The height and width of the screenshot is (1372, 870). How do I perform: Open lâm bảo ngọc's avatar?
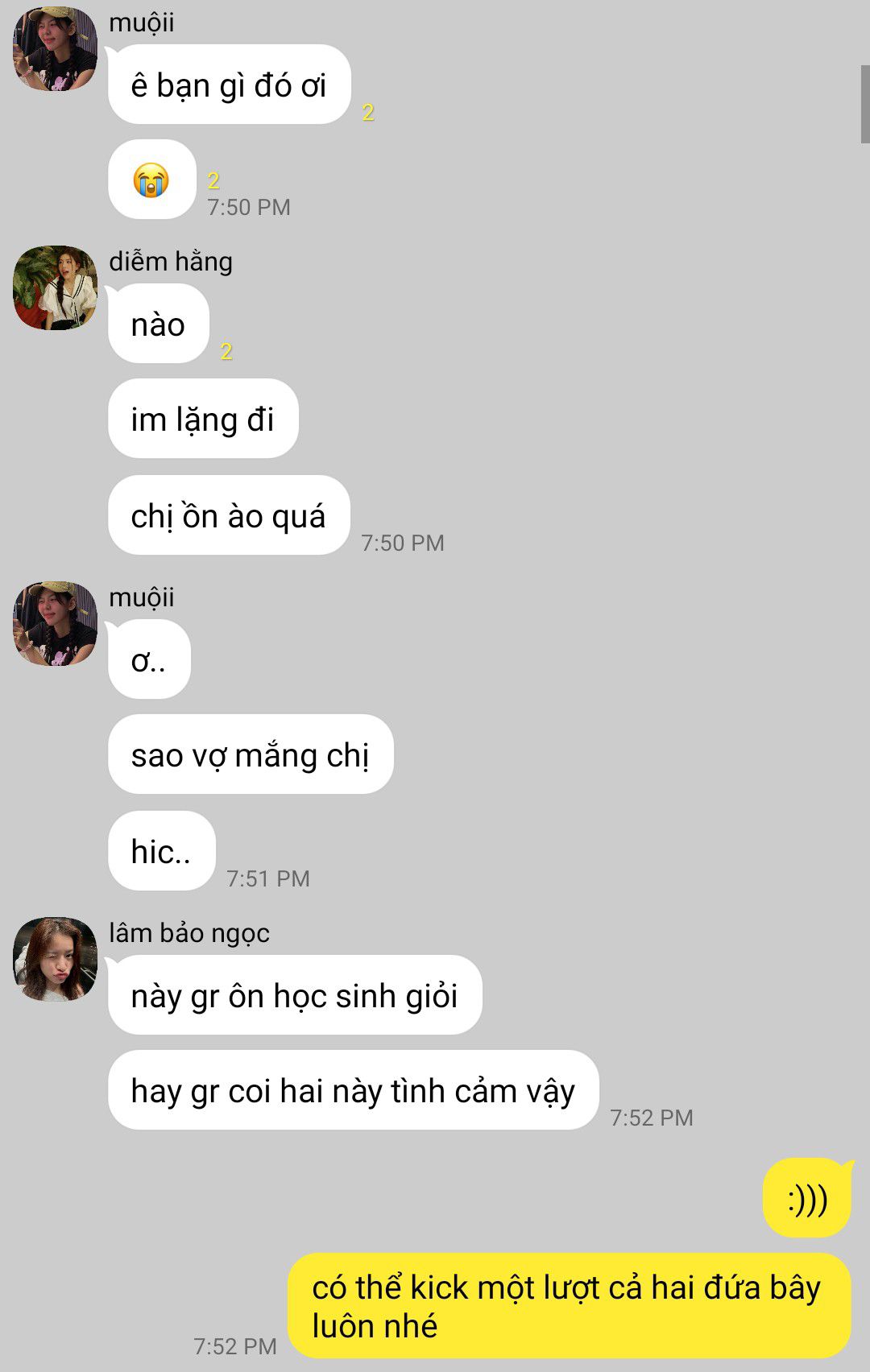click(55, 959)
